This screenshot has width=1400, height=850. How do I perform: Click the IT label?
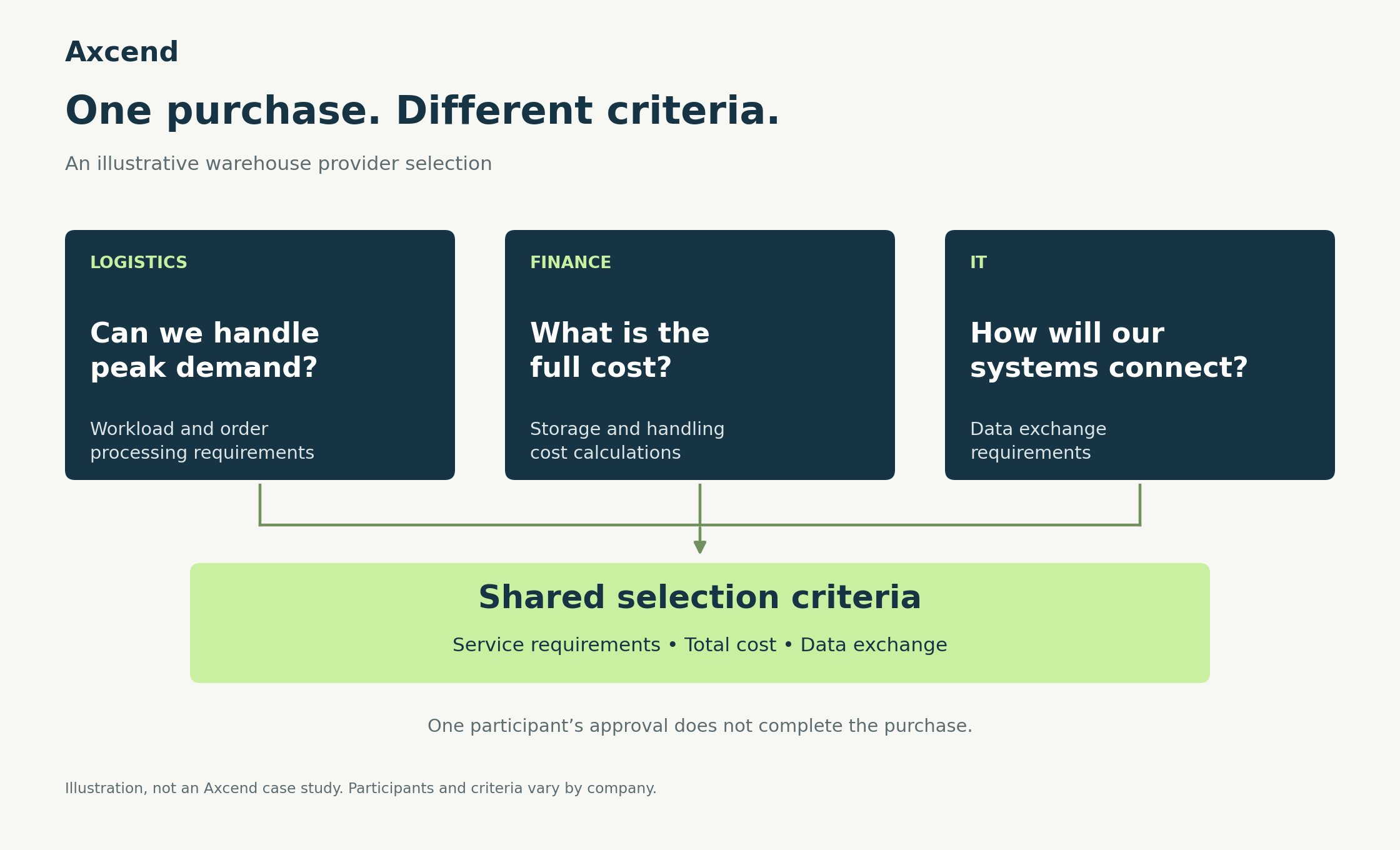[x=978, y=262]
